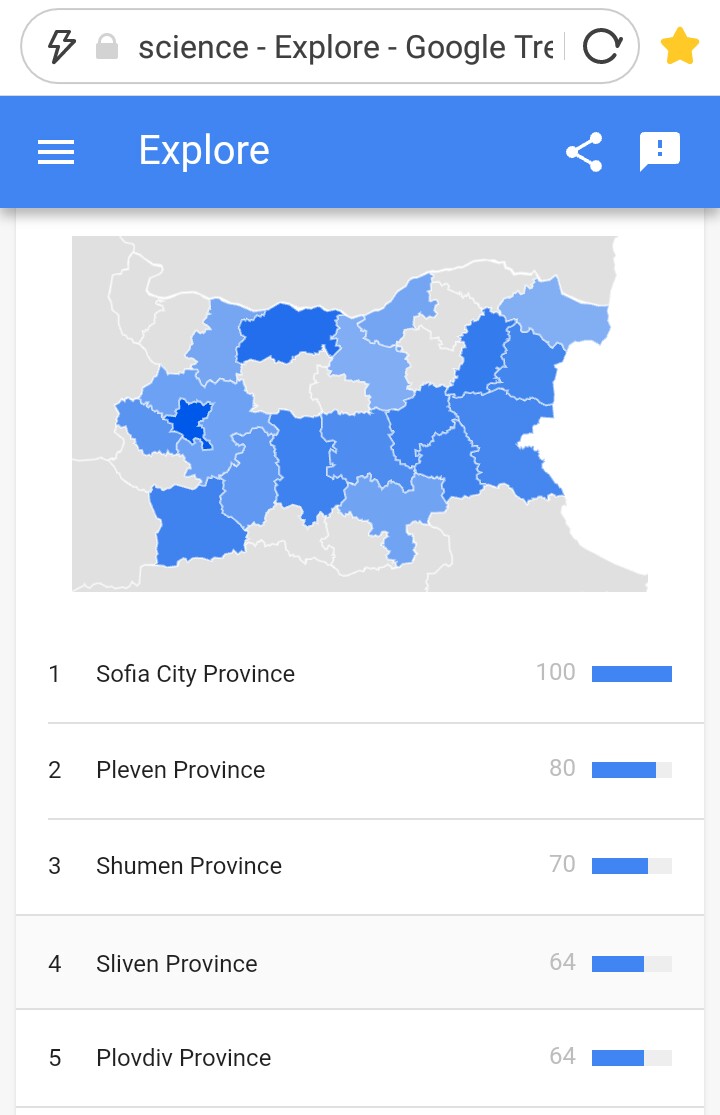Image resolution: width=720 pixels, height=1115 pixels.
Task: Open the hamburger navigation menu
Action: (x=56, y=152)
